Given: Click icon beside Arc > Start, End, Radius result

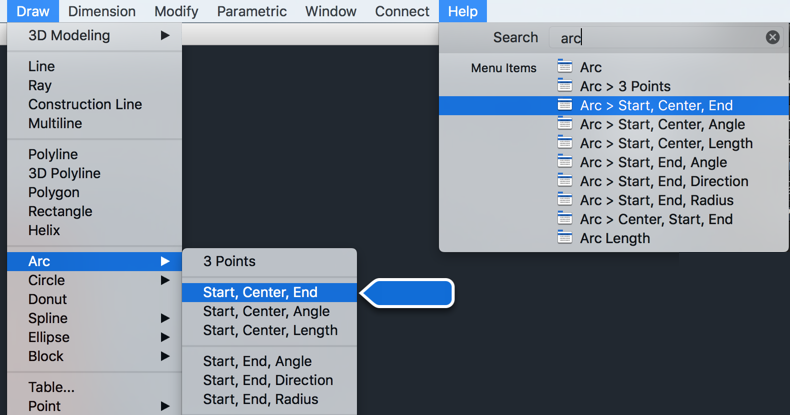Looking at the screenshot, I should click(565, 200).
